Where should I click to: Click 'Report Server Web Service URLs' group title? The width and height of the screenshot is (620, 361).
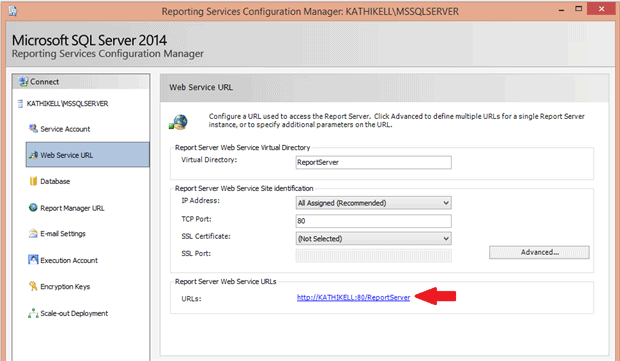click(225, 282)
